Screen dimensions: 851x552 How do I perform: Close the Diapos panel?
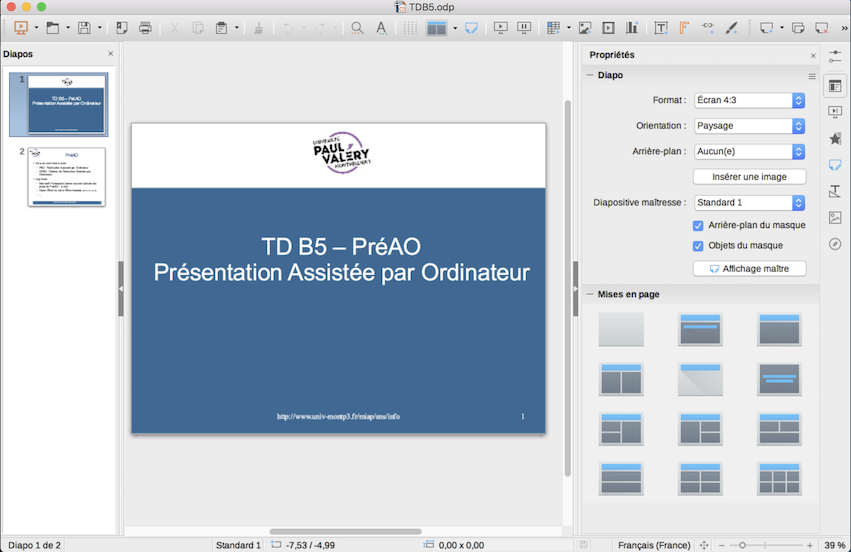pos(111,54)
